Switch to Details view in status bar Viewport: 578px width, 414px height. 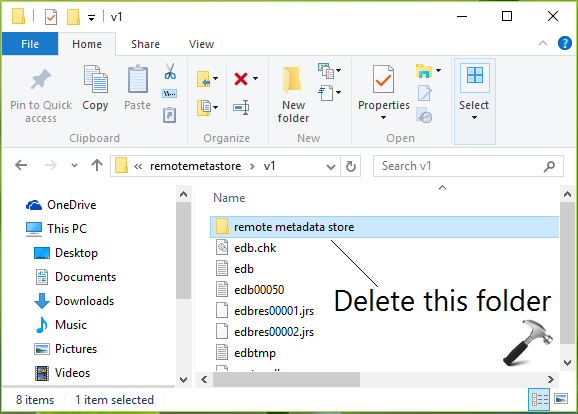(x=539, y=399)
